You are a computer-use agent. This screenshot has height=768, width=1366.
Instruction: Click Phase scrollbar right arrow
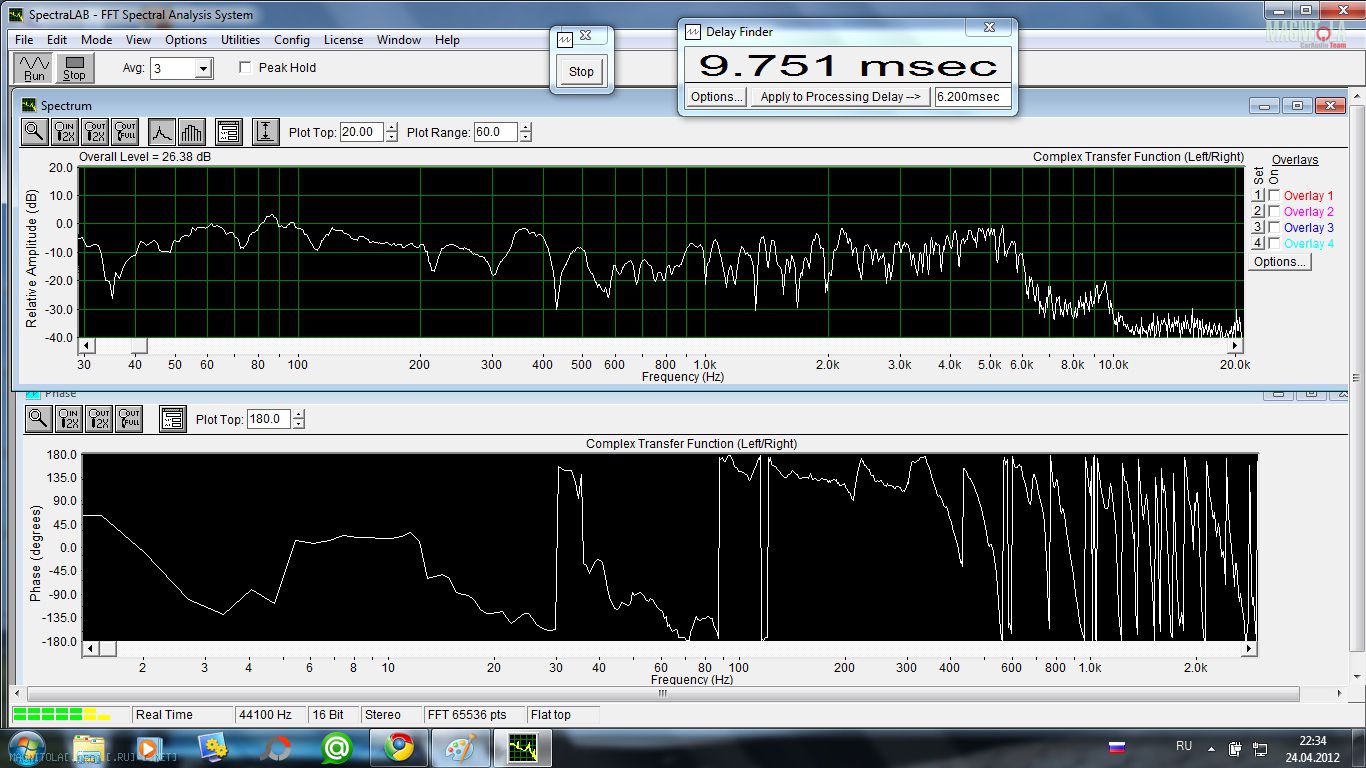(x=1249, y=649)
